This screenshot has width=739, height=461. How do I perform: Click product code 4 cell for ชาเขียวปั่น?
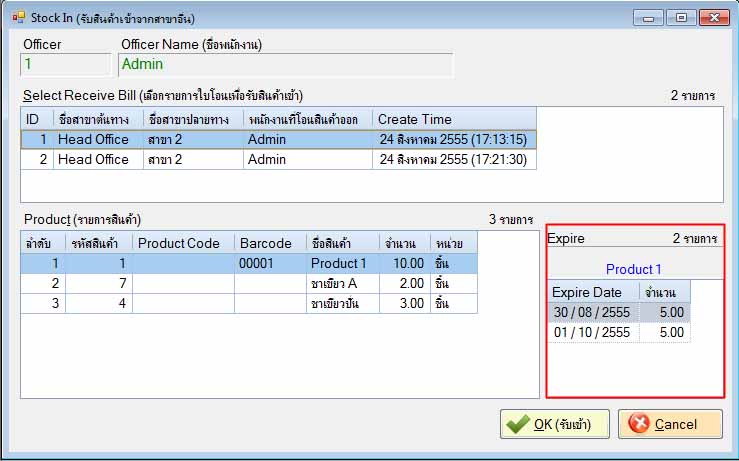(99, 303)
